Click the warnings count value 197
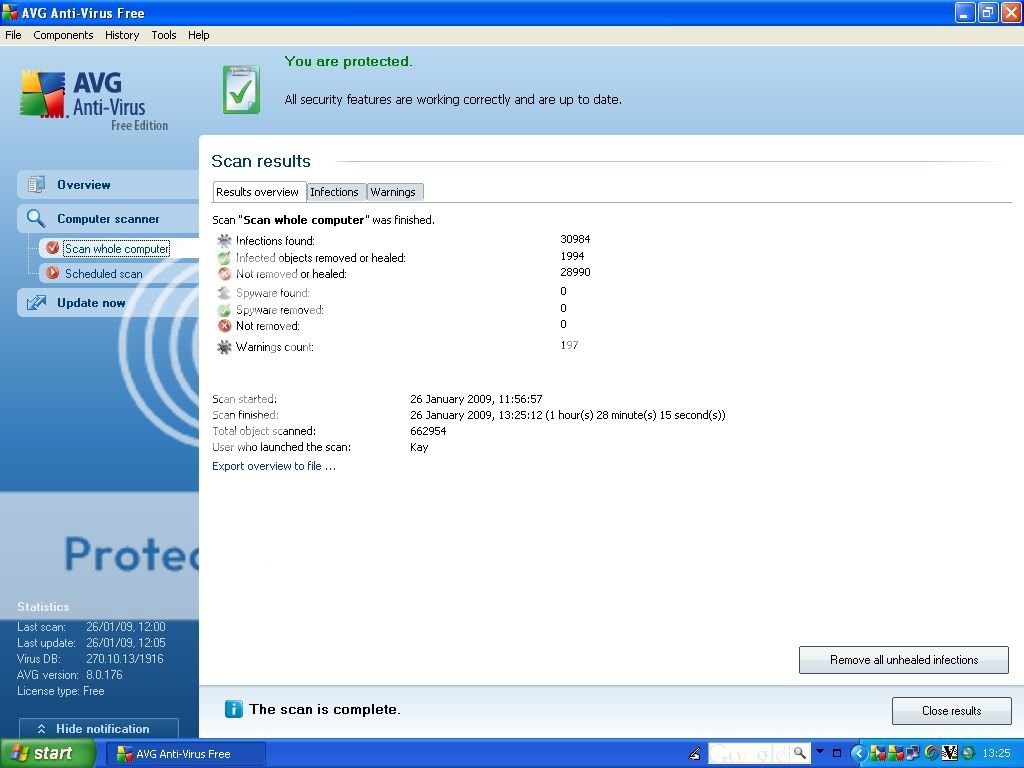The image size is (1024, 768). point(569,345)
